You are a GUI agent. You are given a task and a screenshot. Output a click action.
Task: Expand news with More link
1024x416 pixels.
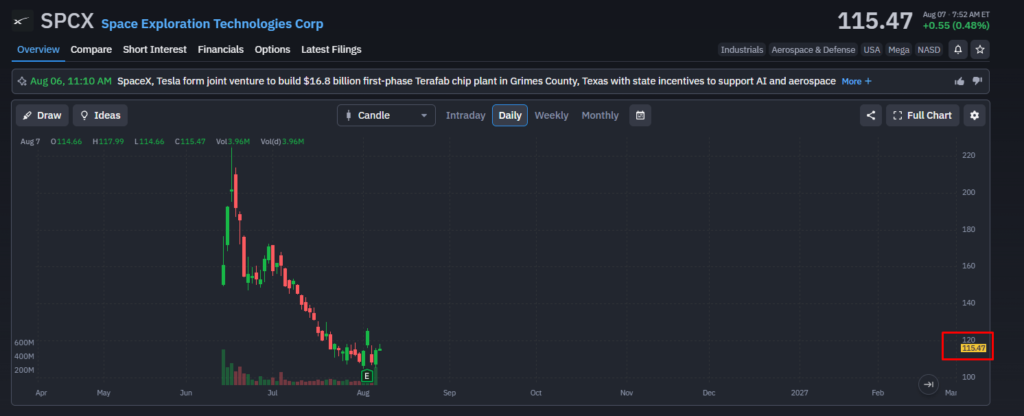point(856,81)
